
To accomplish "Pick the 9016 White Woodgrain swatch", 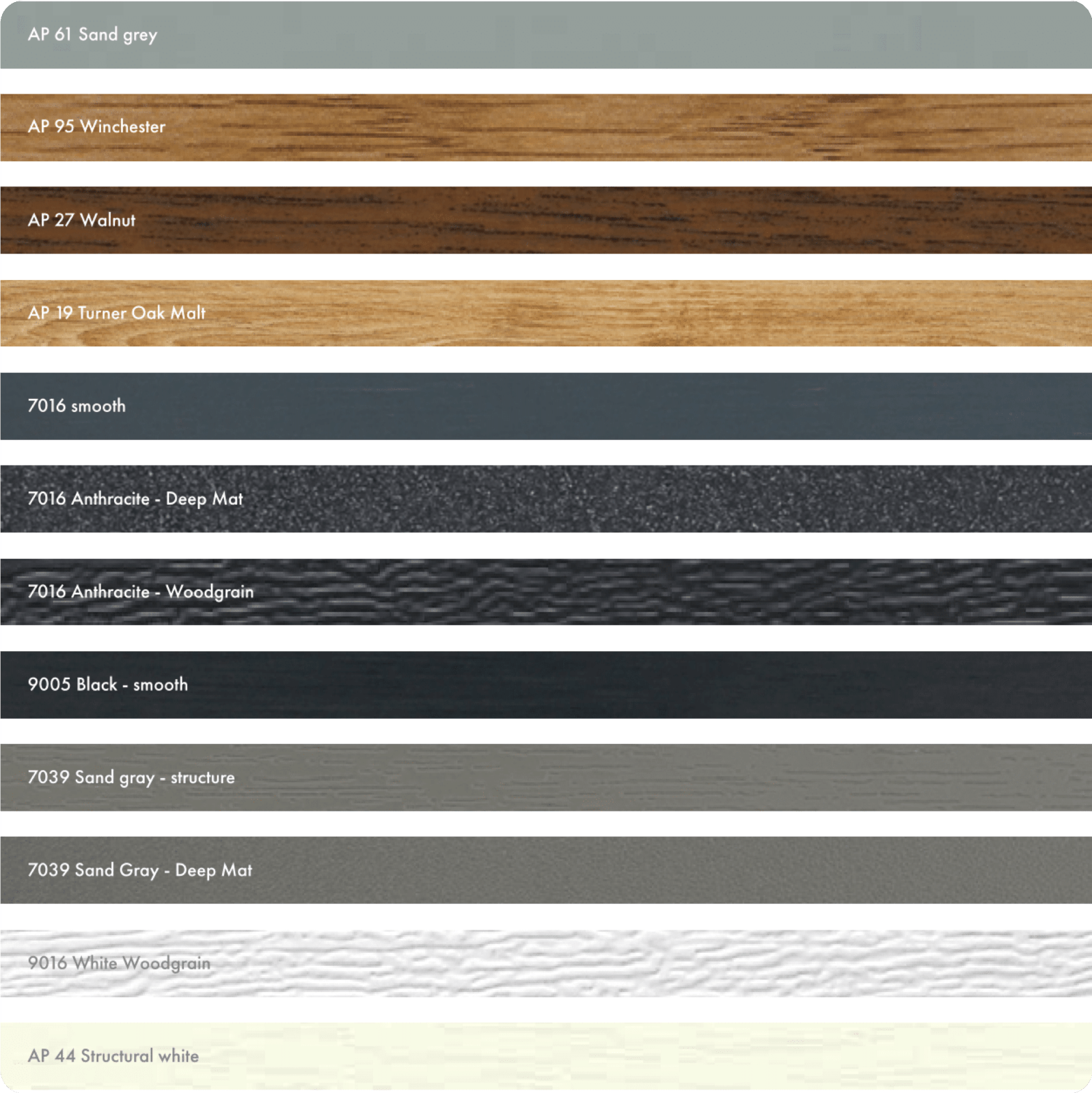I will click(547, 963).
